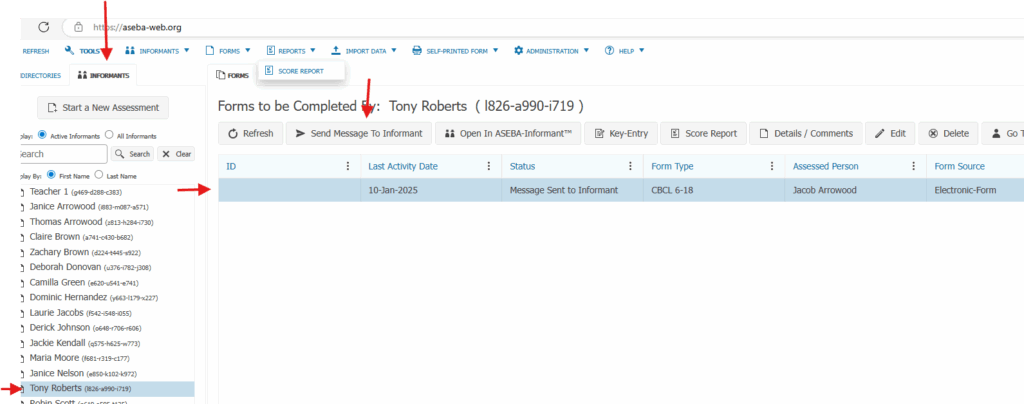Click Send Message To Informant button
The image size is (1024, 404).
coord(359,133)
